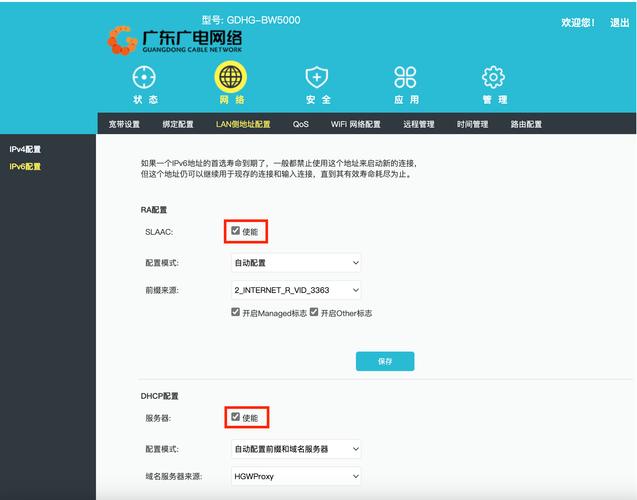
Task: Click the 保存 save button
Action: point(385,361)
